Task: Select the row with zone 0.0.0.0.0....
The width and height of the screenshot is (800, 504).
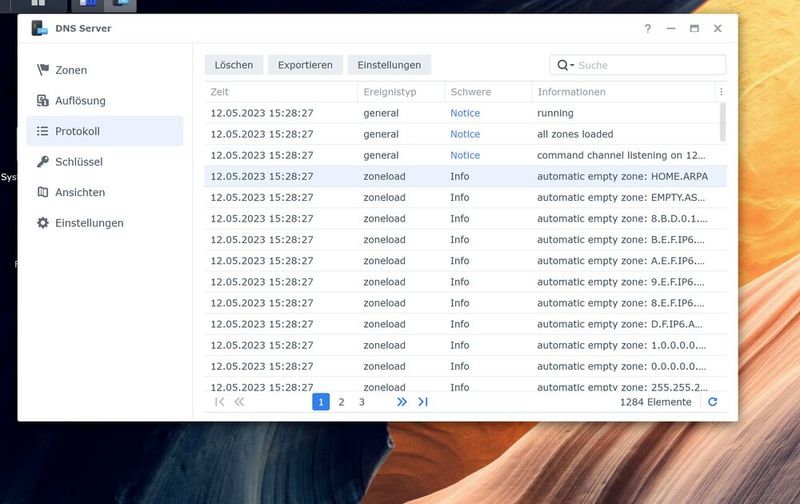Action: (x=465, y=366)
